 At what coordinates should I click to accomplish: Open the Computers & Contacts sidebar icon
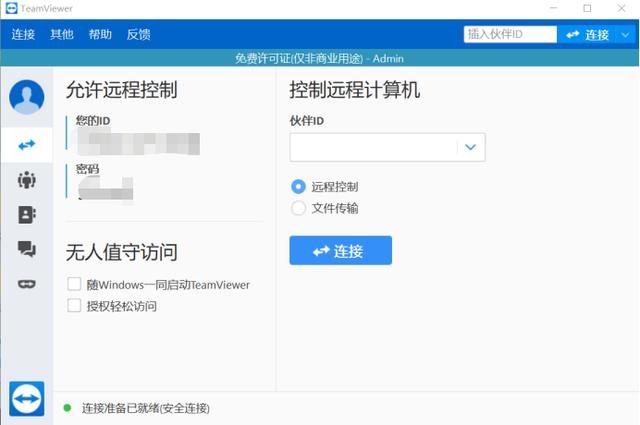27,214
